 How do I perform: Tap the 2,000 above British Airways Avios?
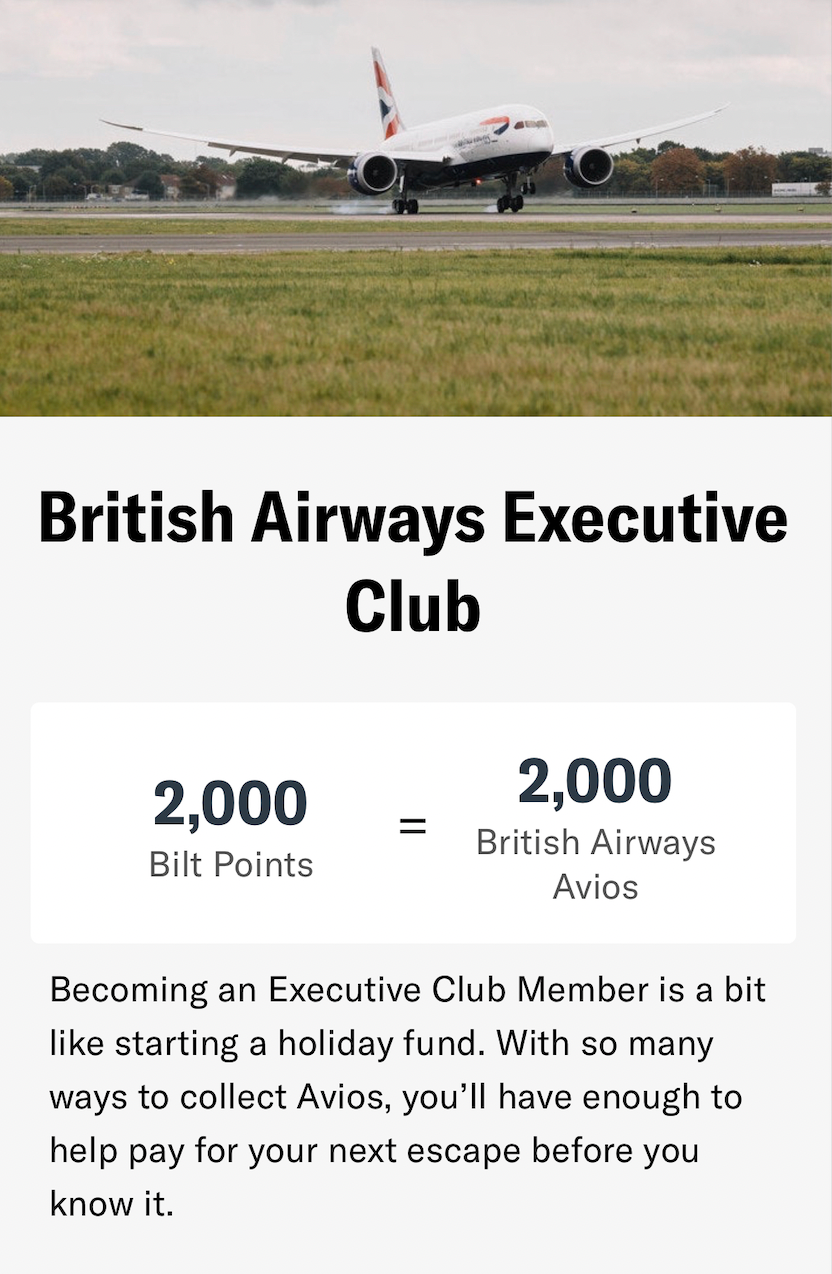(595, 782)
